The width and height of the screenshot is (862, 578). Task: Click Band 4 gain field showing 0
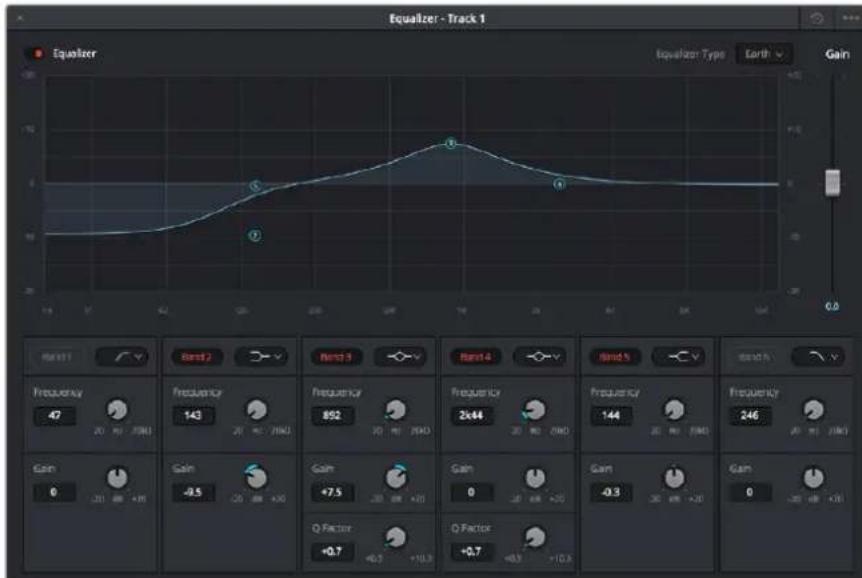coord(472,492)
